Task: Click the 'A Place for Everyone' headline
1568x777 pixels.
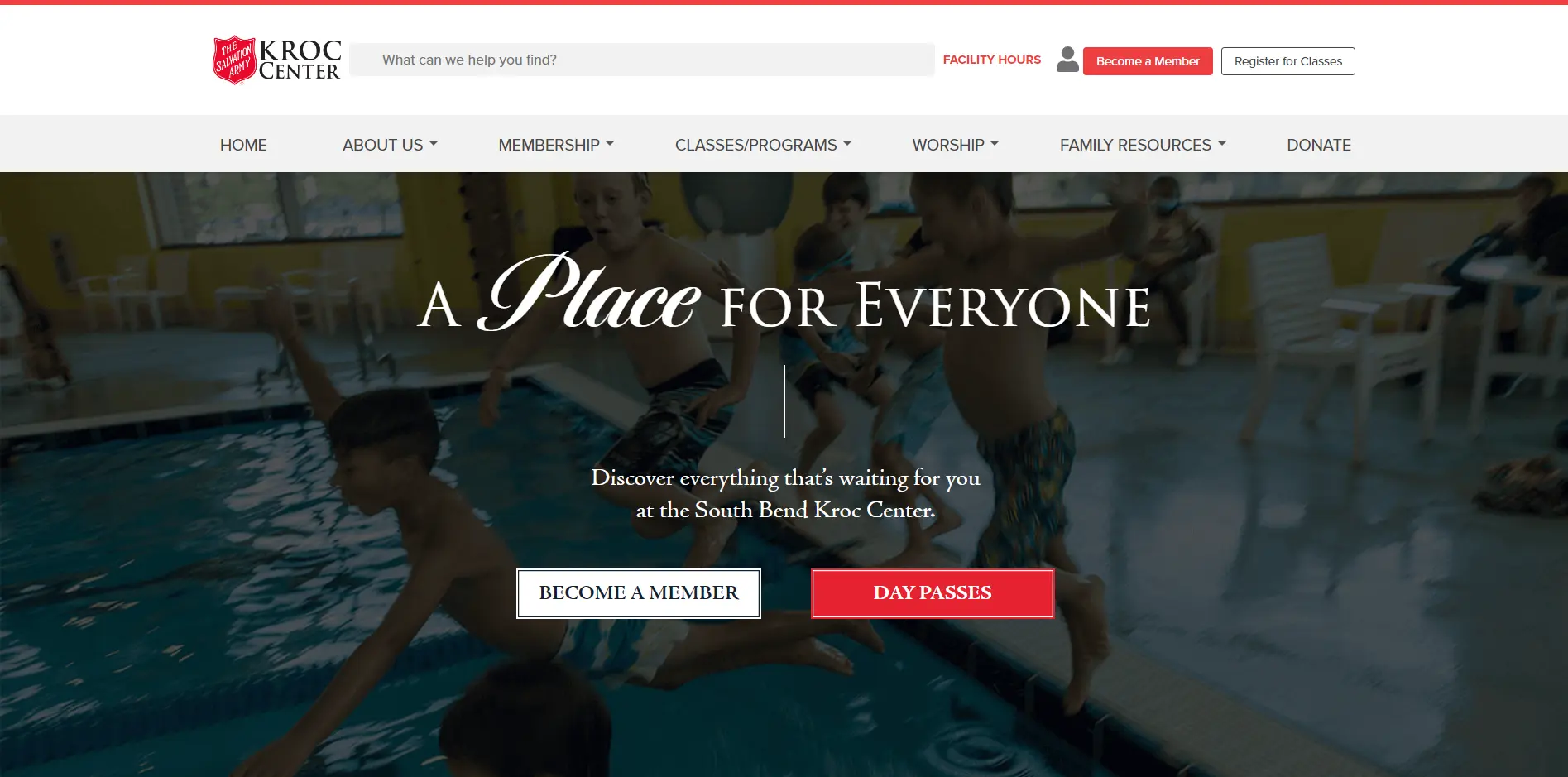Action: coord(784,294)
